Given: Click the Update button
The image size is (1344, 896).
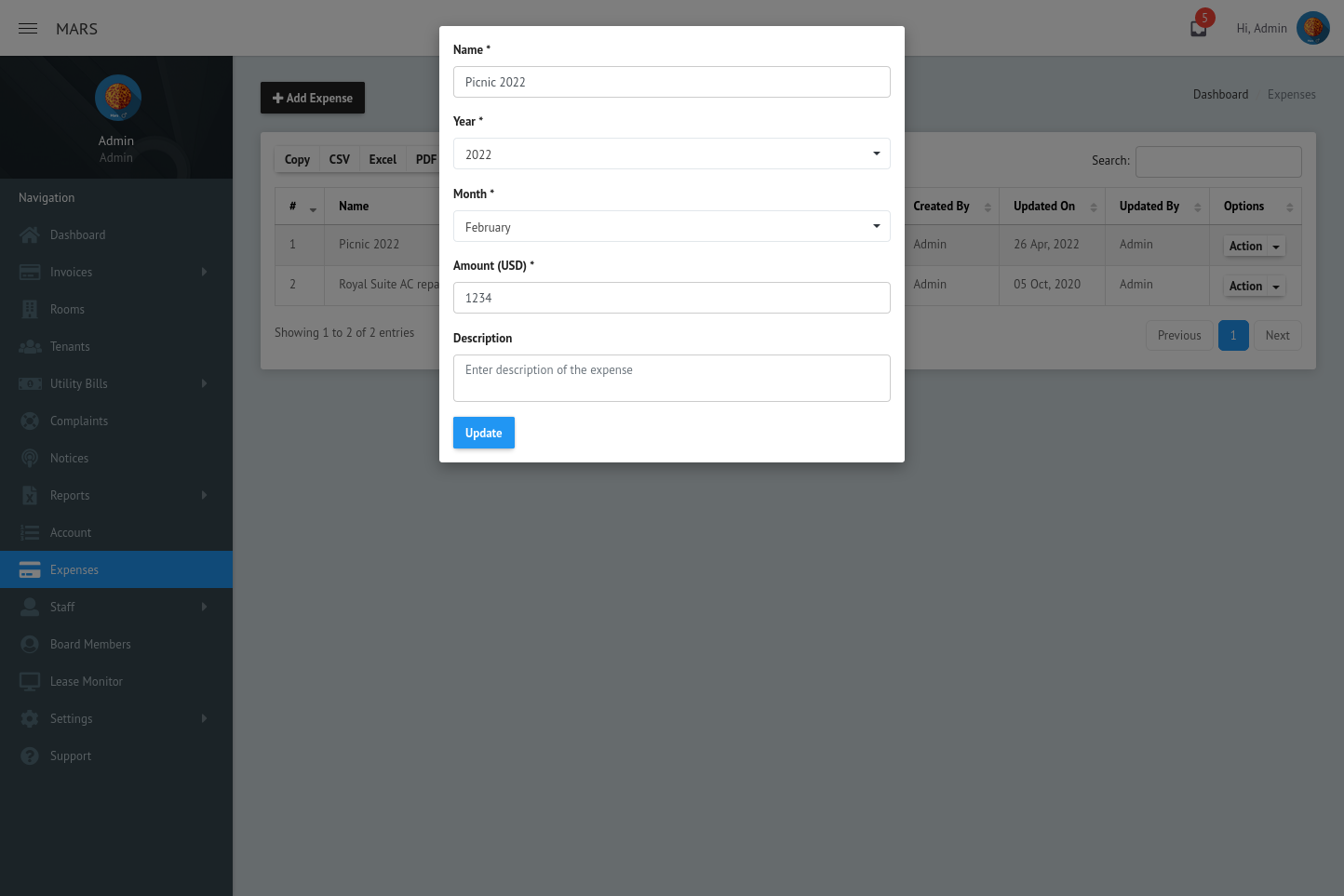Looking at the screenshot, I should (483, 433).
